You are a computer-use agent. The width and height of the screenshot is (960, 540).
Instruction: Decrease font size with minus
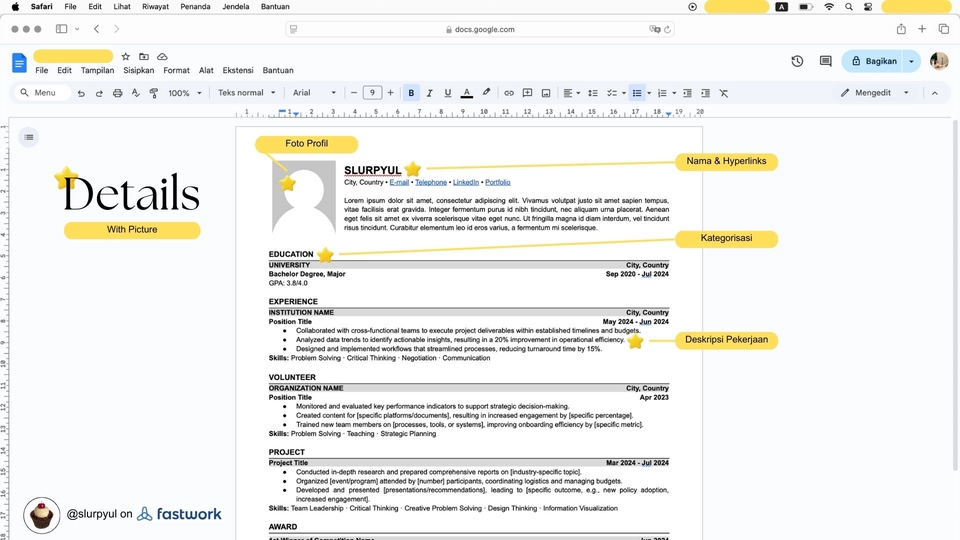coord(353,93)
